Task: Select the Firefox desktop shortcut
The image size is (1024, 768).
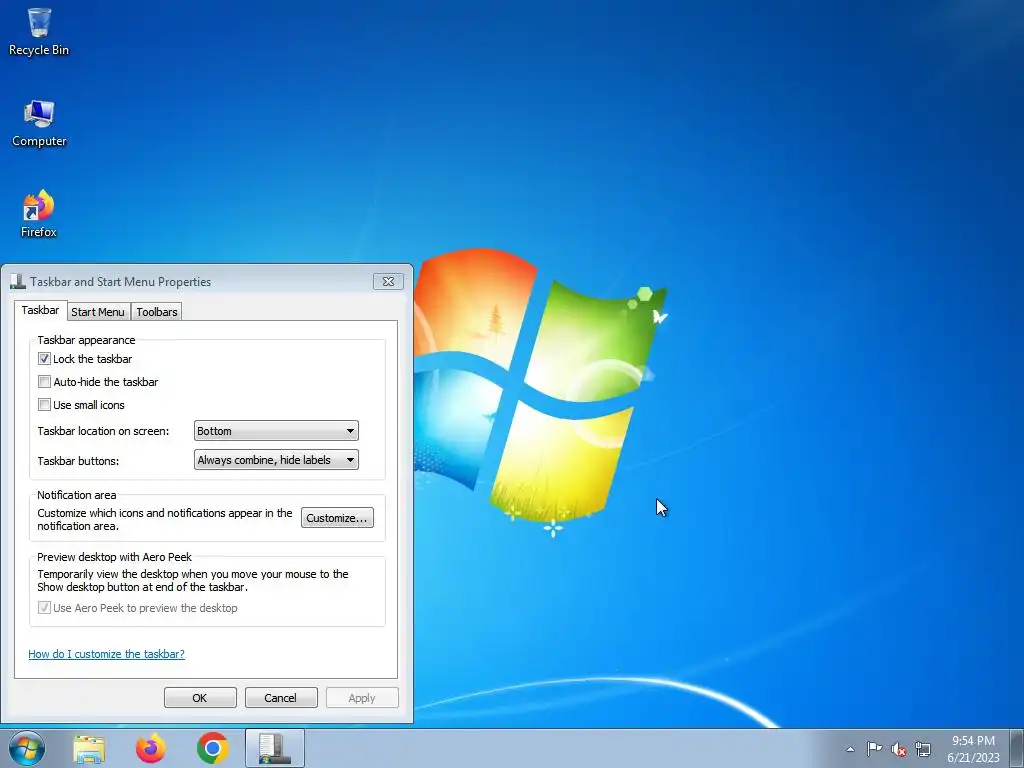Action: pyautogui.click(x=39, y=214)
